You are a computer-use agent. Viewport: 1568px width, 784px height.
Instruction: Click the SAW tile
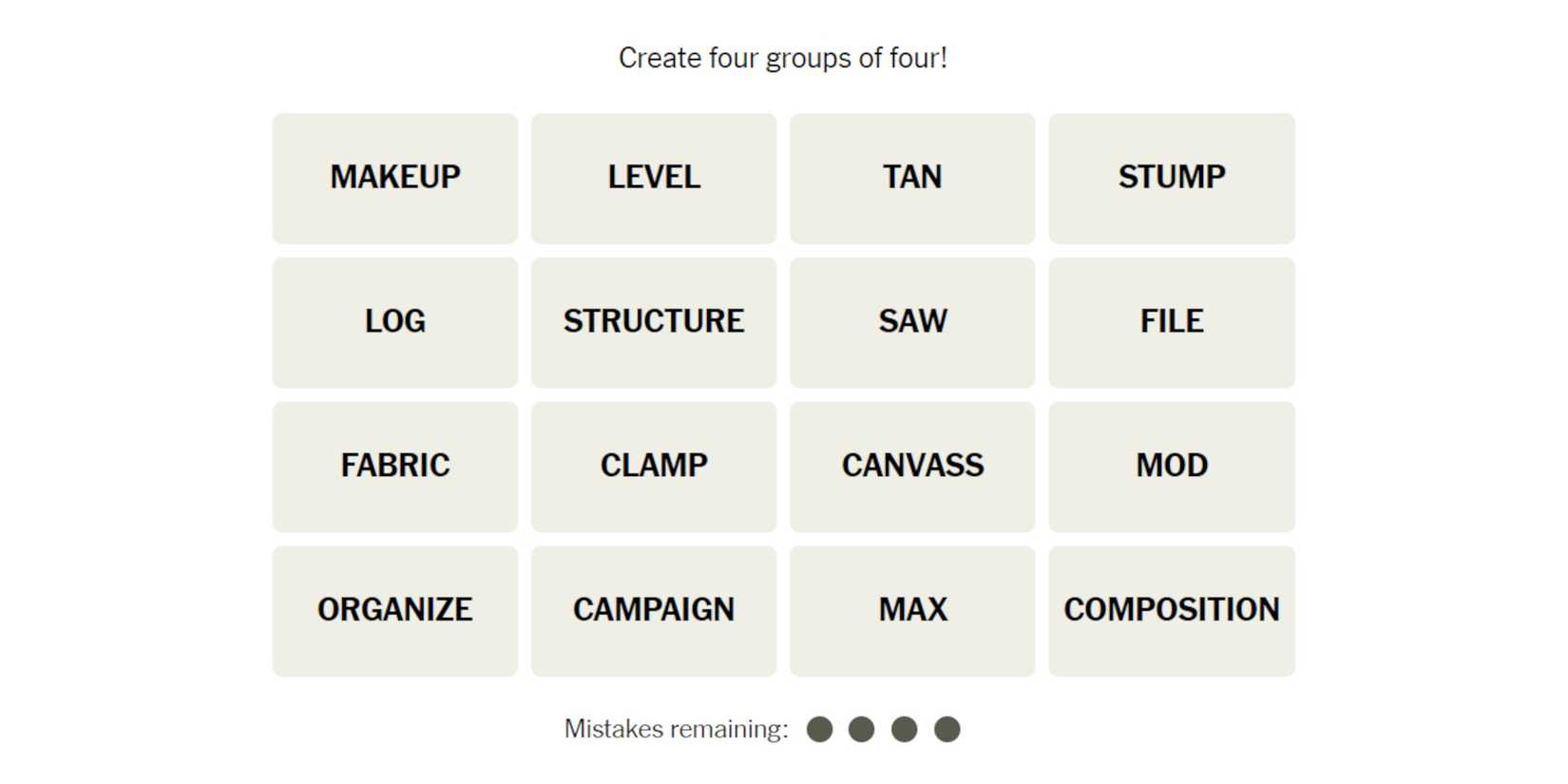coord(912,322)
